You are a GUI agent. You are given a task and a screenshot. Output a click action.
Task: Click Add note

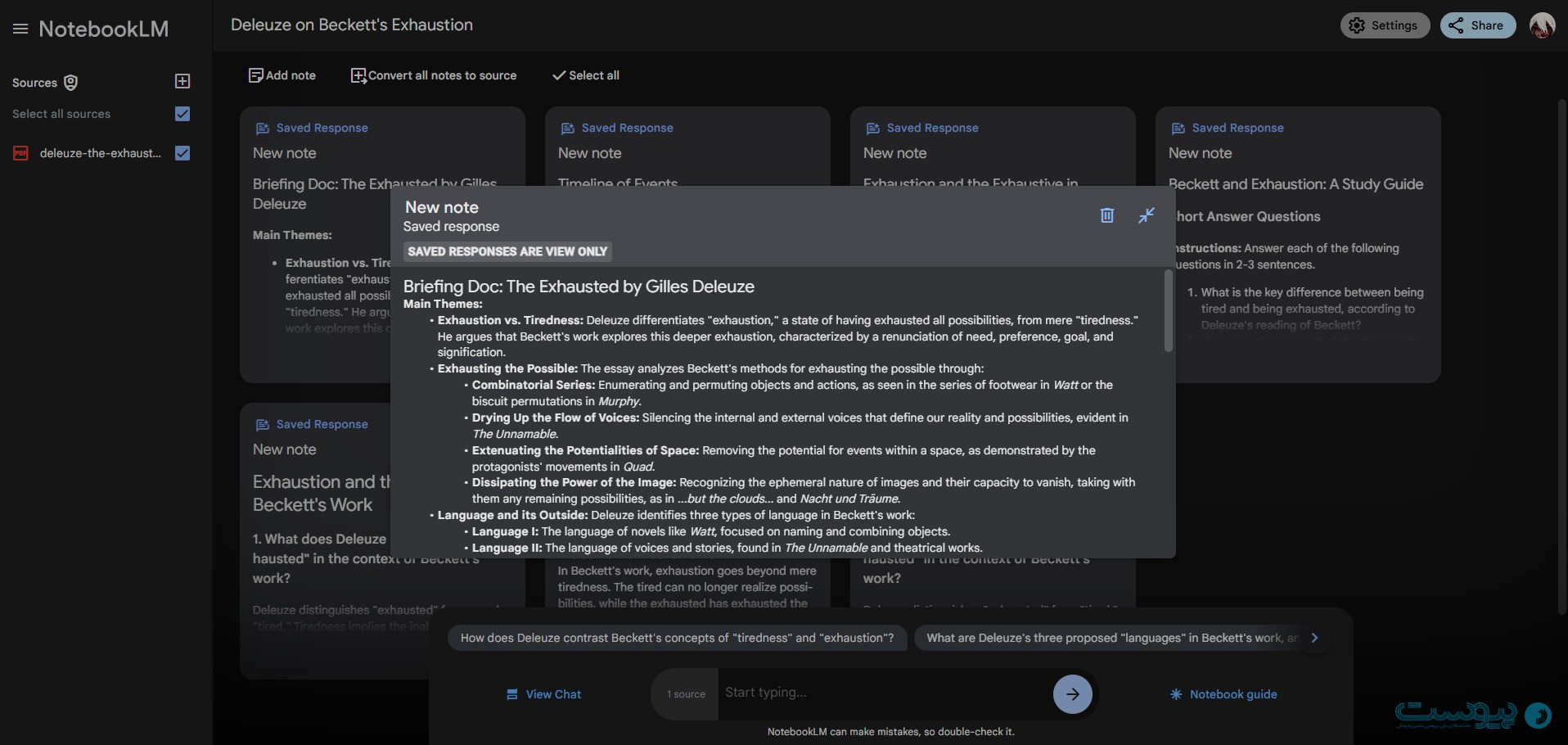click(282, 75)
